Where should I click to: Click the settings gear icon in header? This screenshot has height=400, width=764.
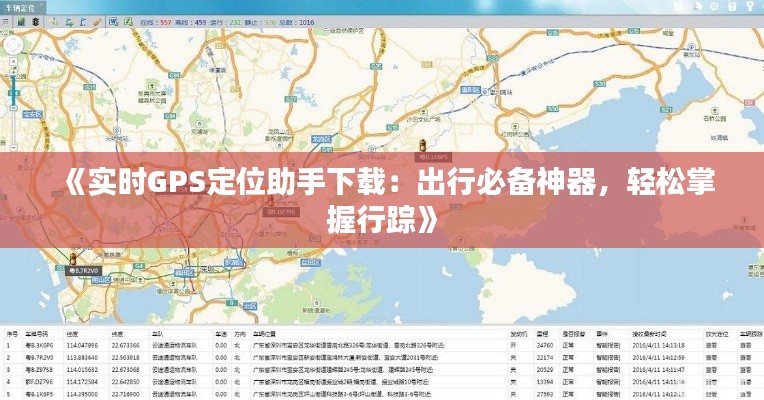713,6
